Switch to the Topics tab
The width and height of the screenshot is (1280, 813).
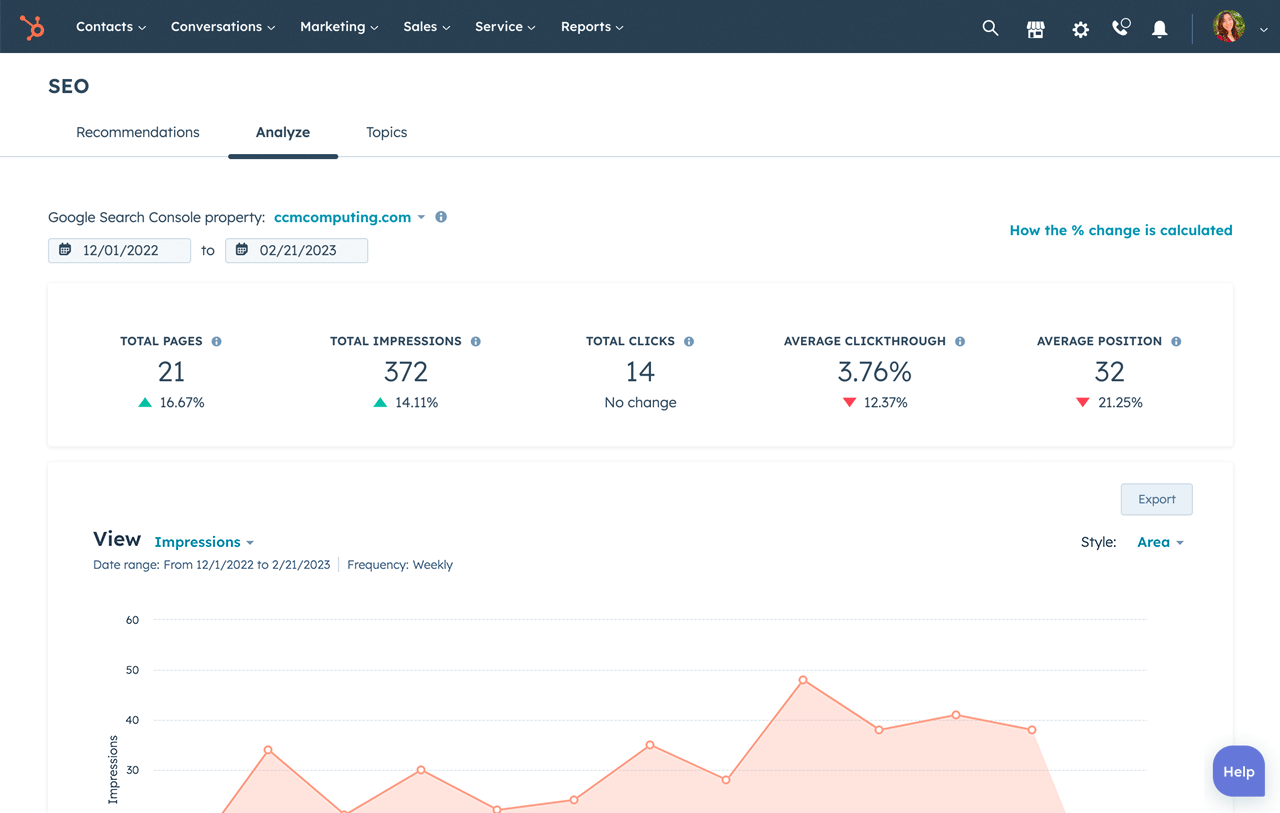(386, 132)
